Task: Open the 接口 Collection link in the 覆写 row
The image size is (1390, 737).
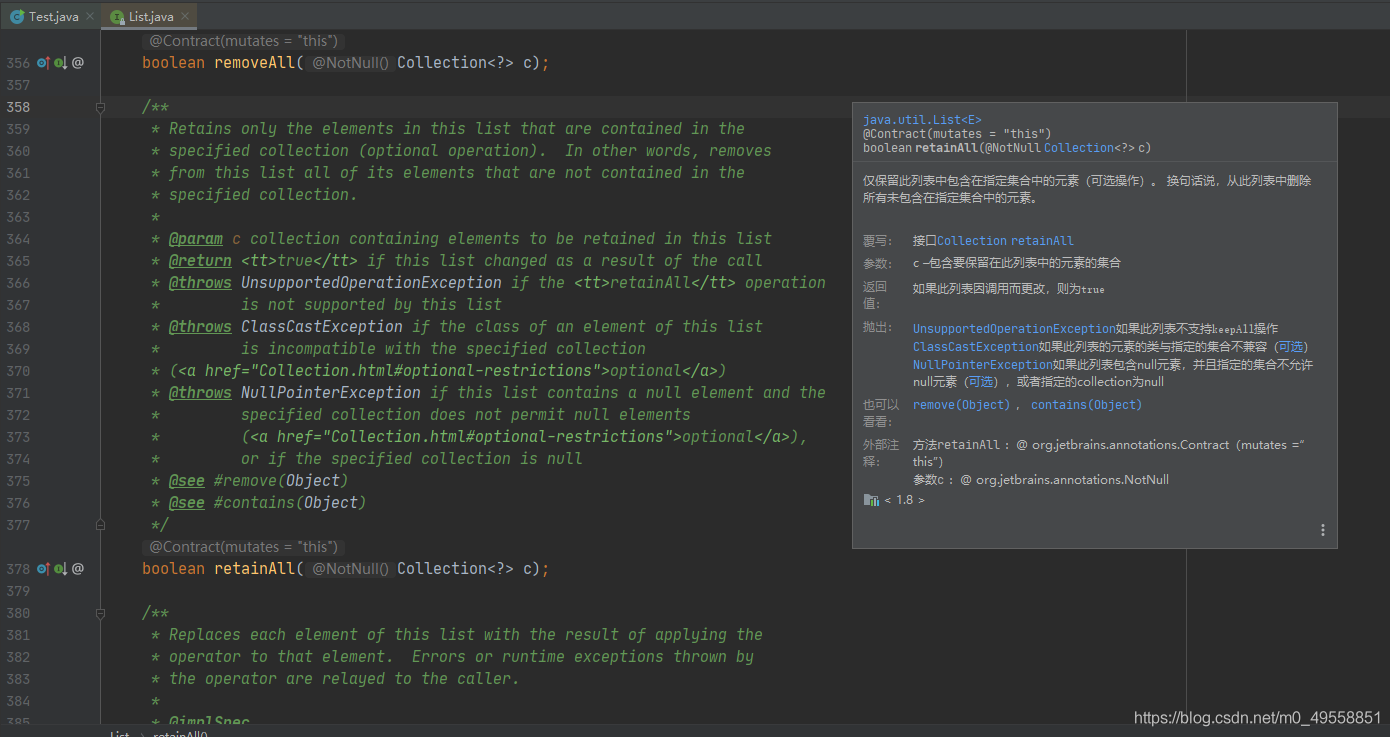Action: click(972, 241)
